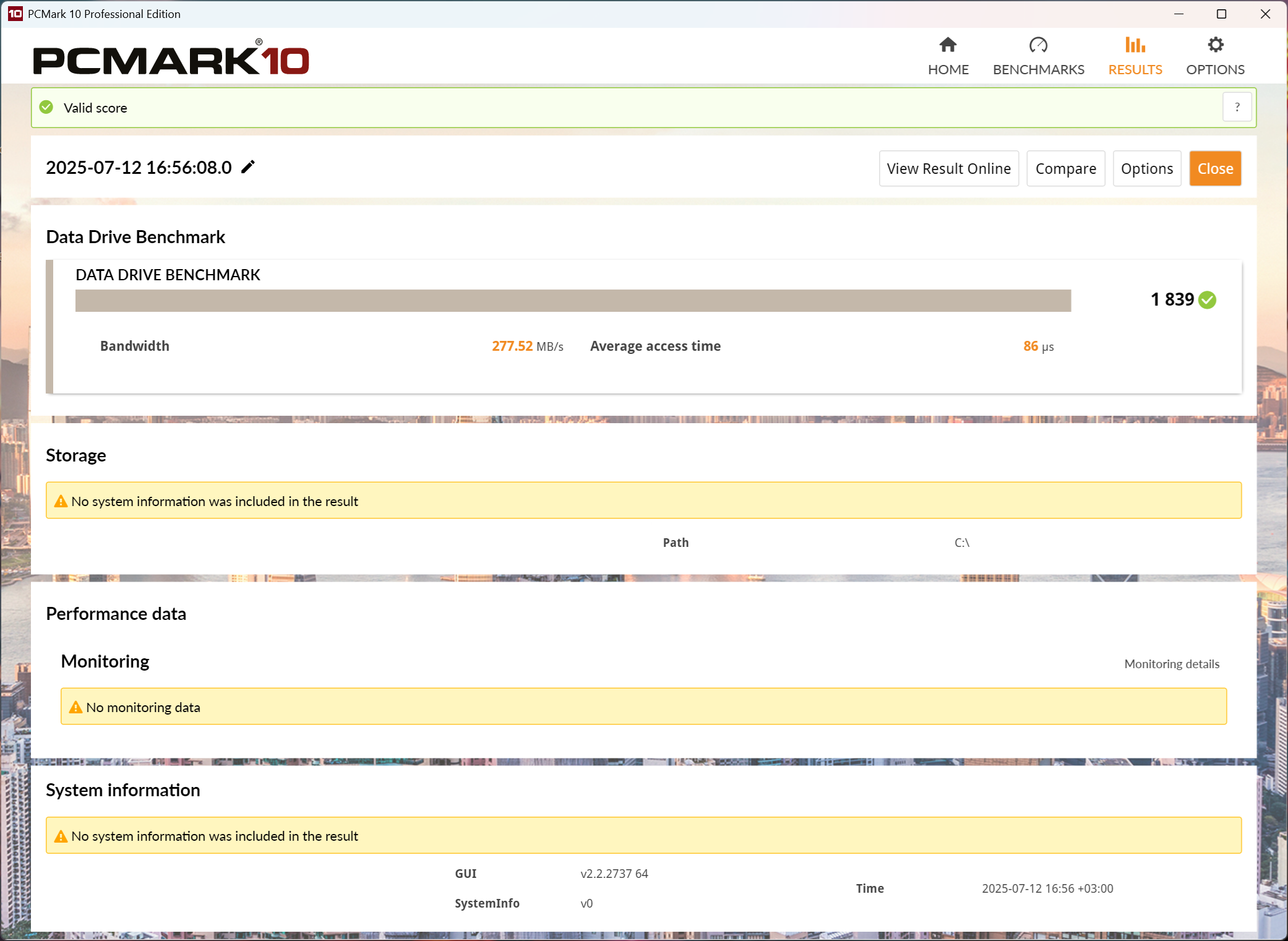Close the result with orange Close button

[x=1214, y=168]
